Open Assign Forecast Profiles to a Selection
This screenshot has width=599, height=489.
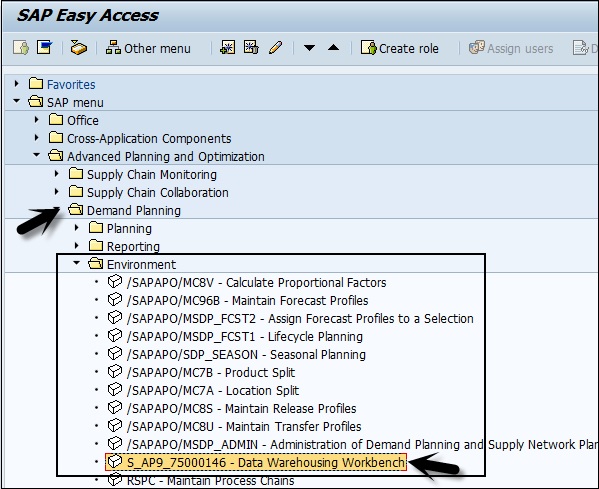[x=300, y=318]
